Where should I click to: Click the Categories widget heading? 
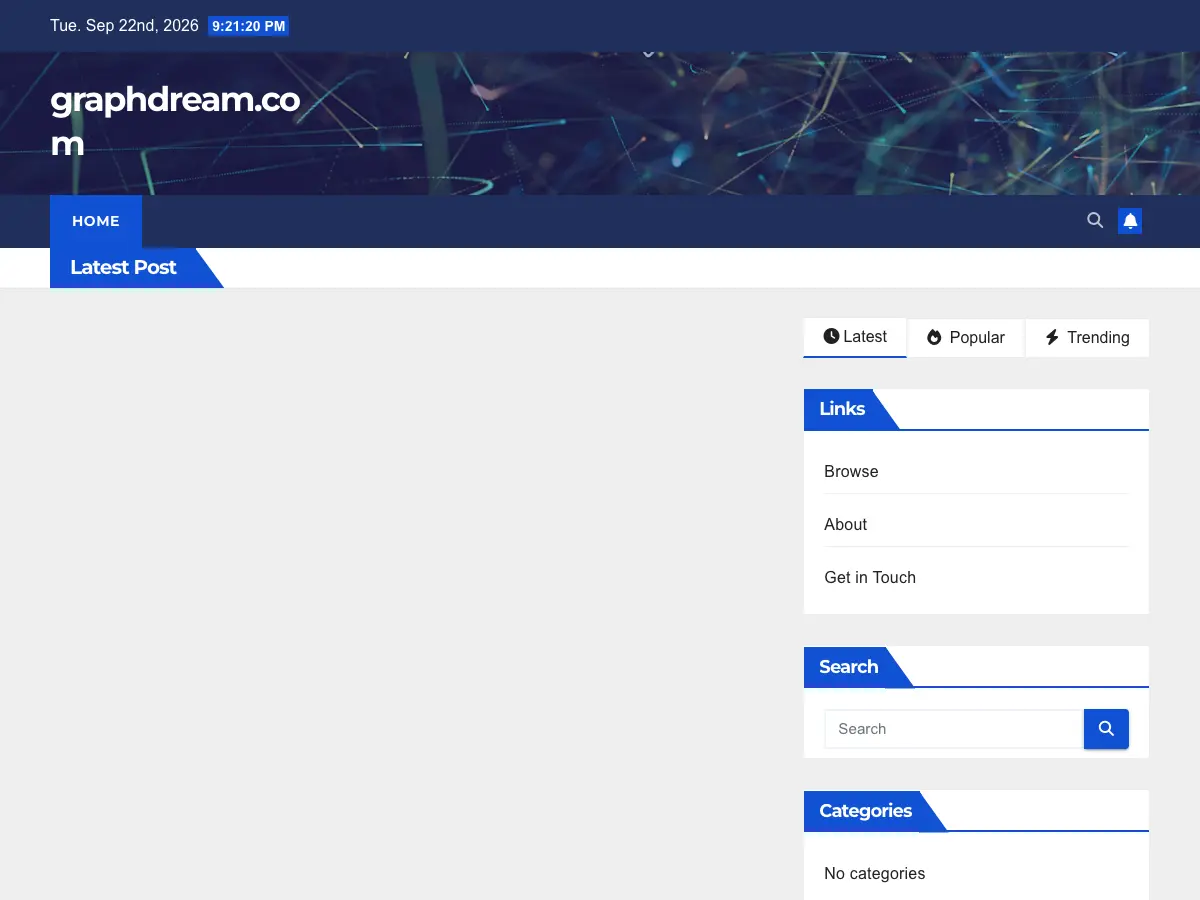click(865, 811)
